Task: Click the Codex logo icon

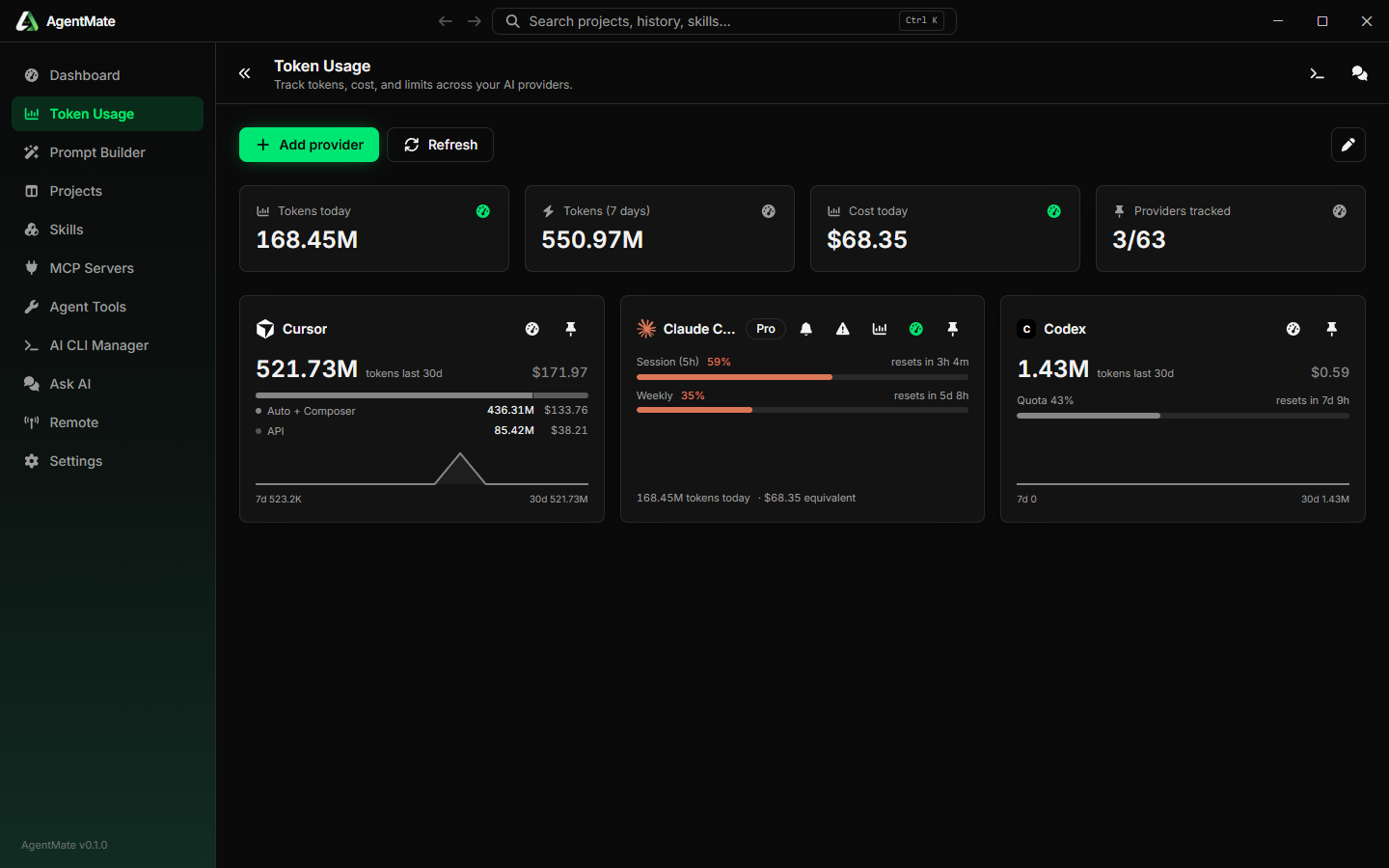Action: point(1026,329)
